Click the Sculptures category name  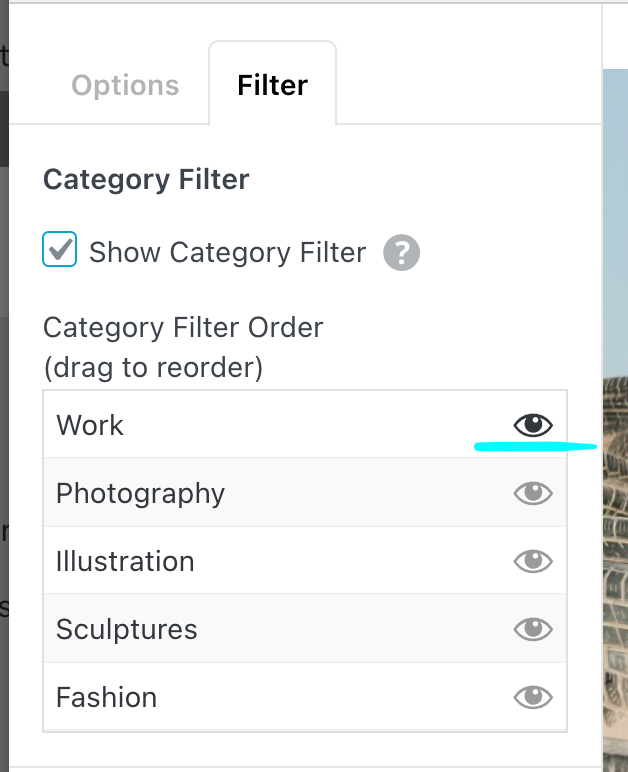click(x=127, y=629)
